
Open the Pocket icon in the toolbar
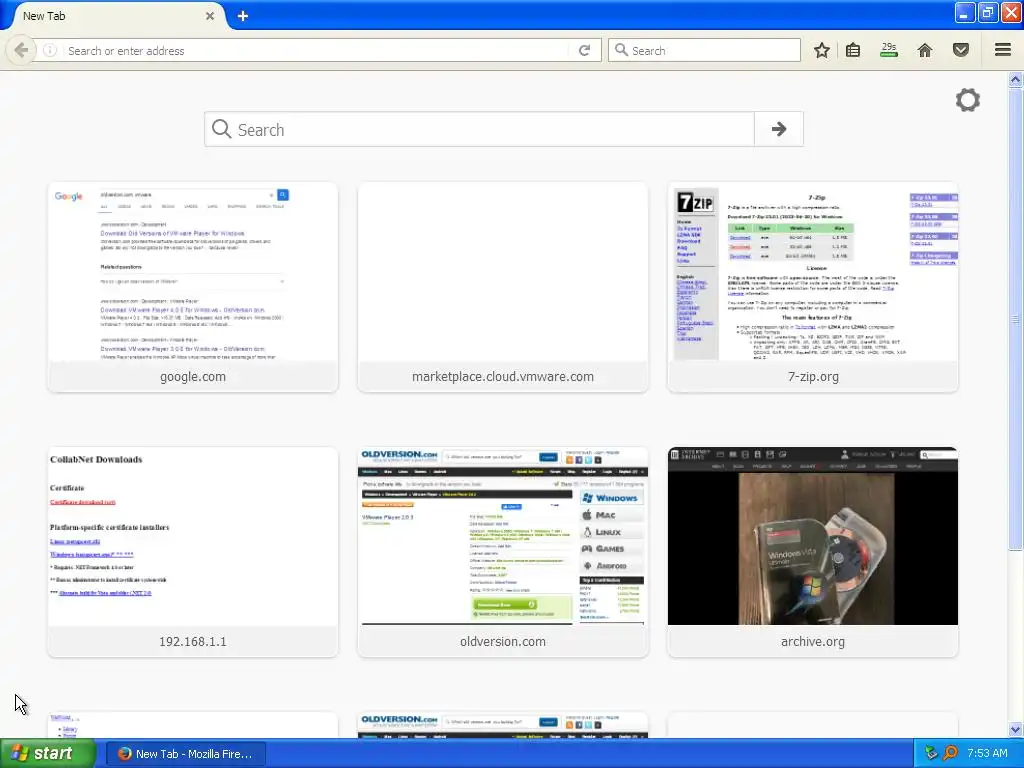(961, 50)
